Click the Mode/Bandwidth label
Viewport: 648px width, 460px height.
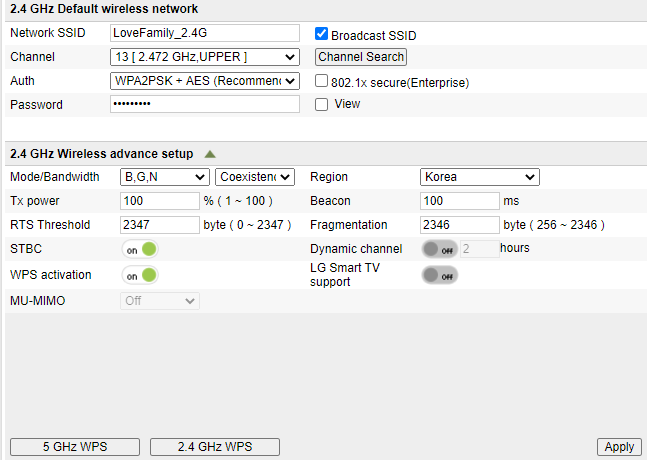tap(55, 177)
